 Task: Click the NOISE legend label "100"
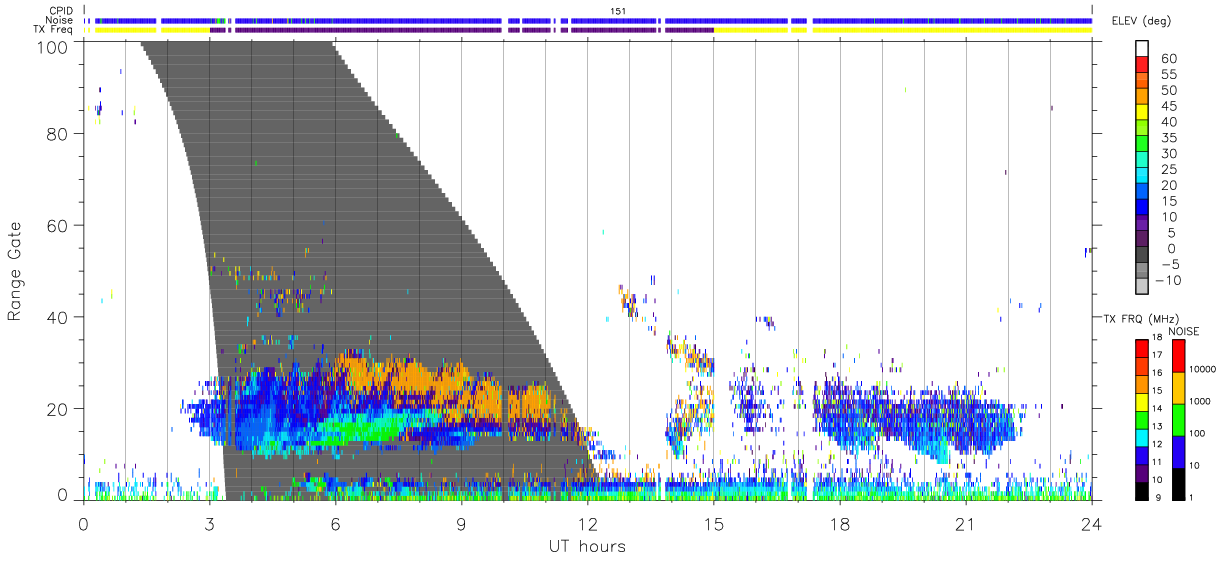[x=1198, y=434]
